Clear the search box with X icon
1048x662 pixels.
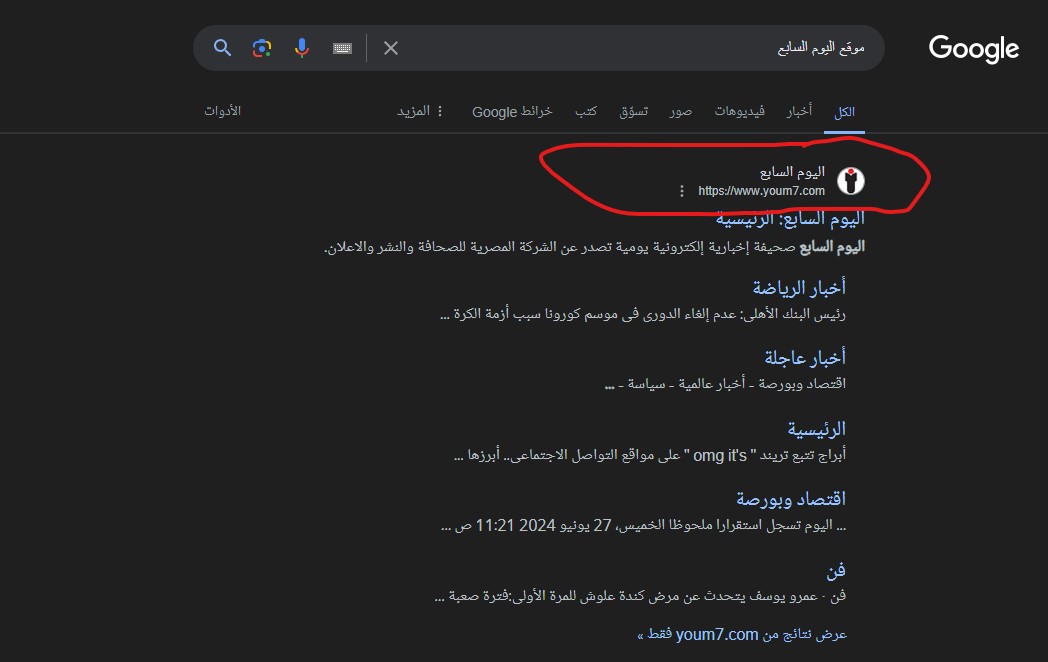coord(391,48)
